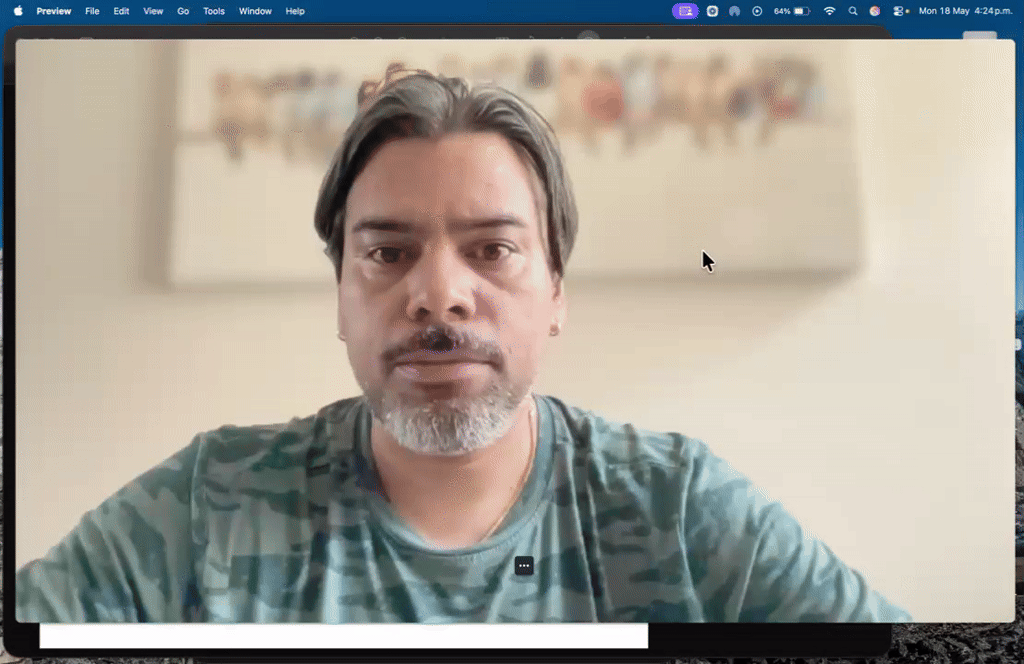
Task: Open the File menu
Action: pos(92,11)
